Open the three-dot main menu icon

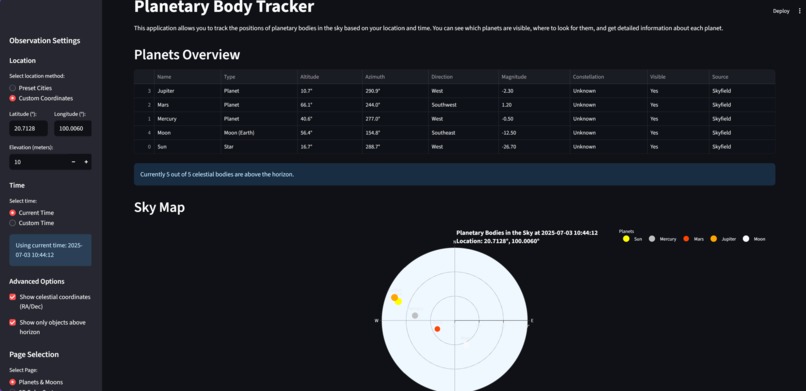pos(799,11)
